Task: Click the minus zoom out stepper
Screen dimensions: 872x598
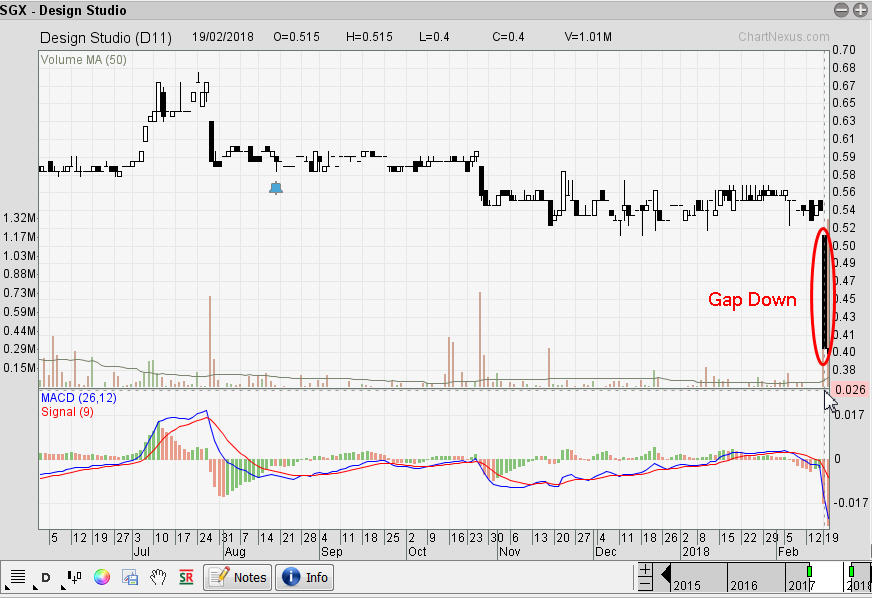Action: click(645, 584)
